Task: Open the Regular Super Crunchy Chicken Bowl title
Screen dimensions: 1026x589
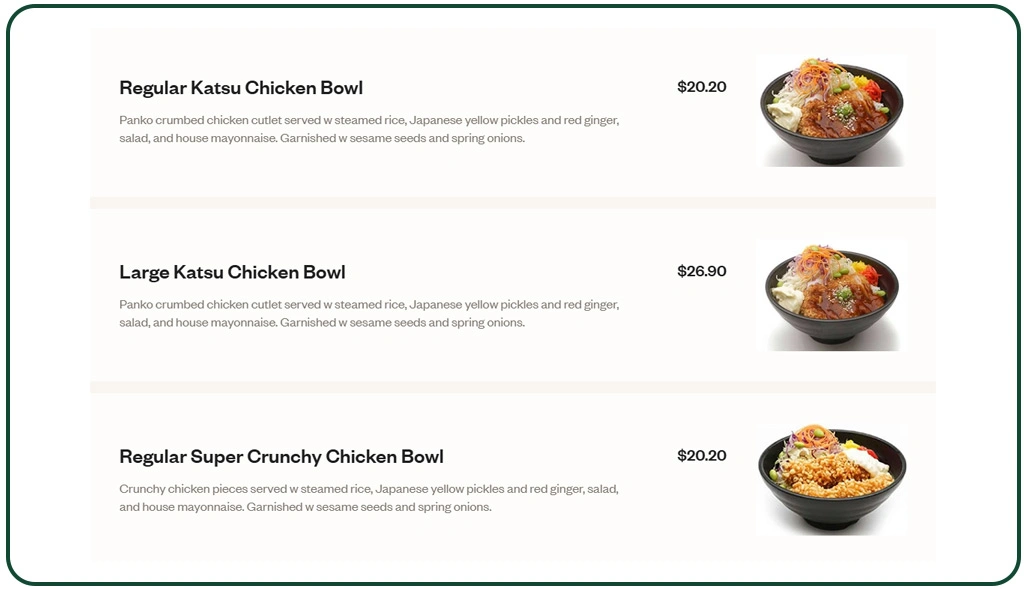Action: 281,457
